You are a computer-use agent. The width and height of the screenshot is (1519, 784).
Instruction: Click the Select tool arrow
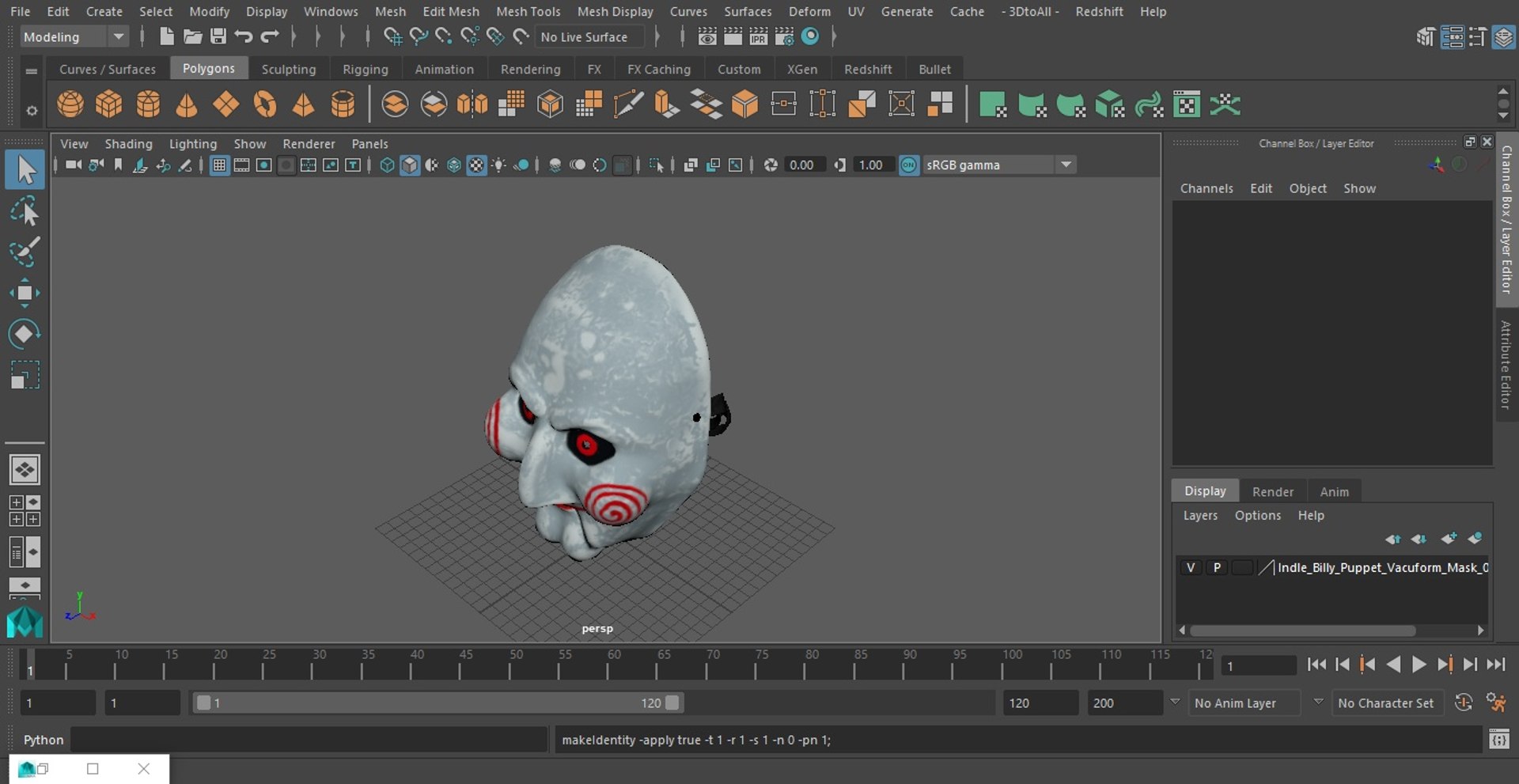[25, 170]
